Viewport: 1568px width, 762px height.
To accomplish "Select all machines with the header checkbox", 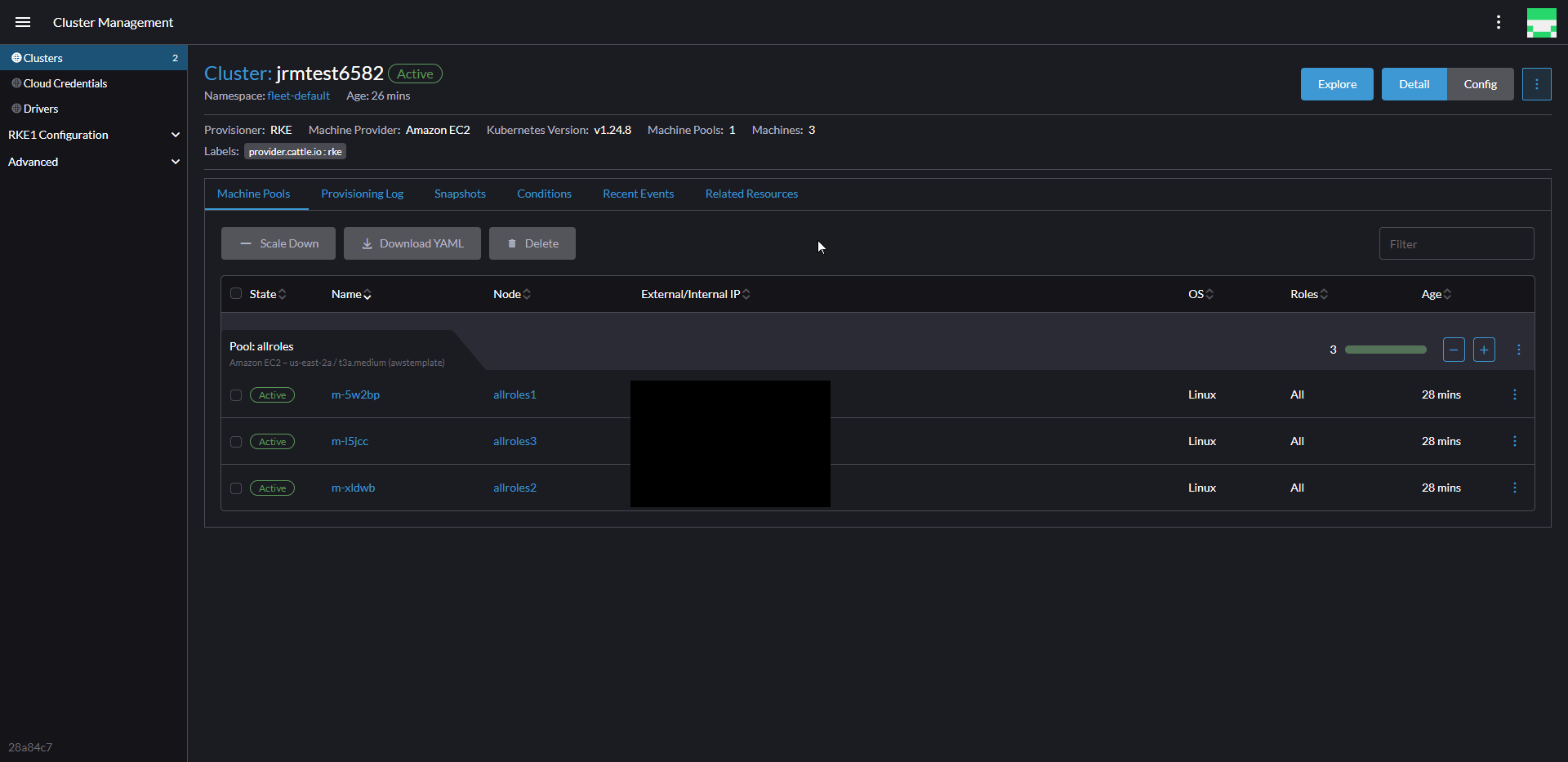I will (x=235, y=294).
